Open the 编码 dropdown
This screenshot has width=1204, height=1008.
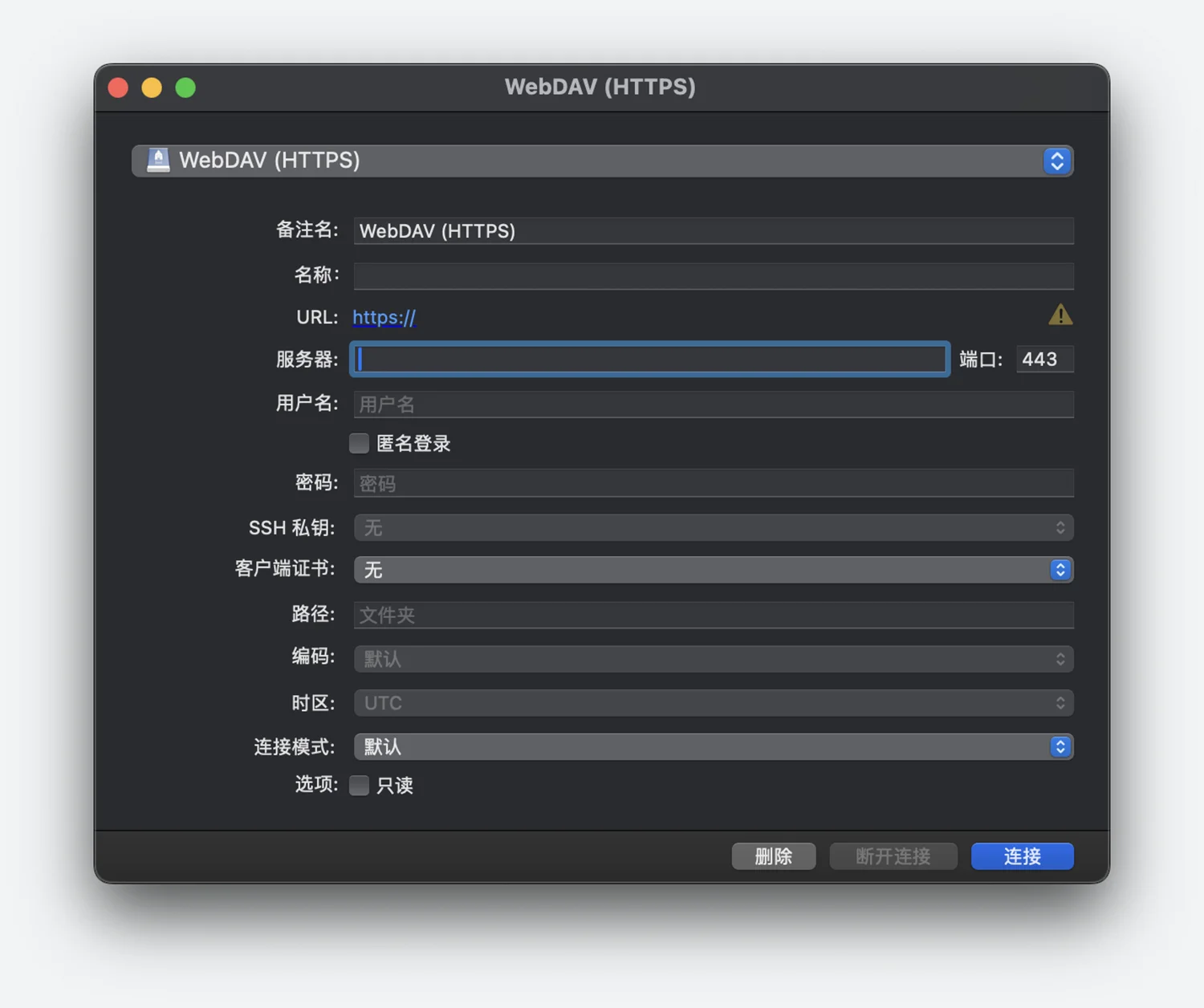pyautogui.click(x=714, y=659)
